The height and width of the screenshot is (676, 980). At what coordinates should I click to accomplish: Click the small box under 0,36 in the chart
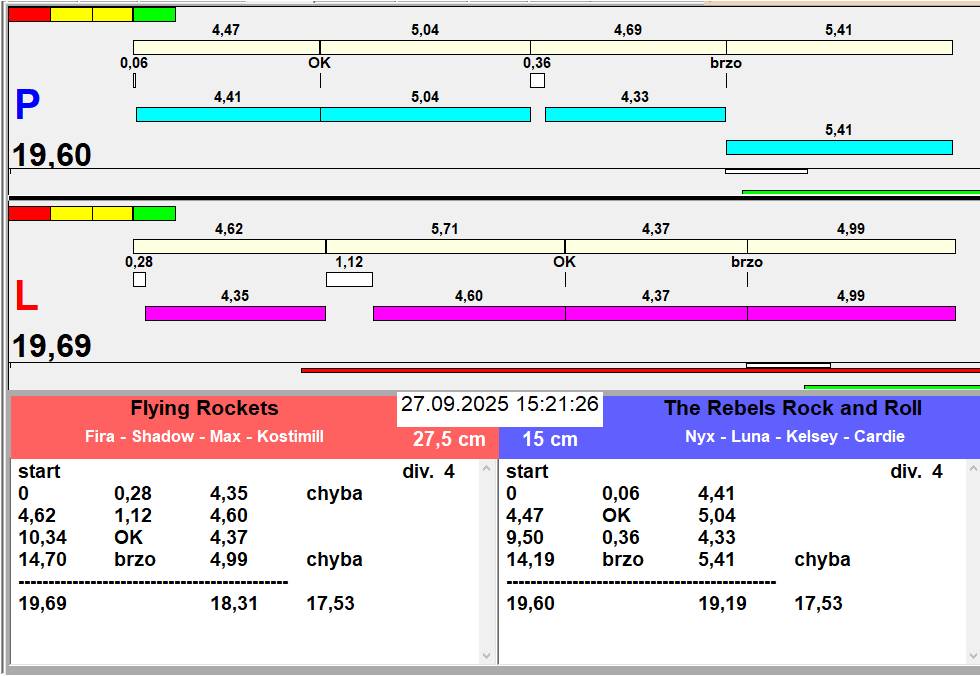click(537, 81)
